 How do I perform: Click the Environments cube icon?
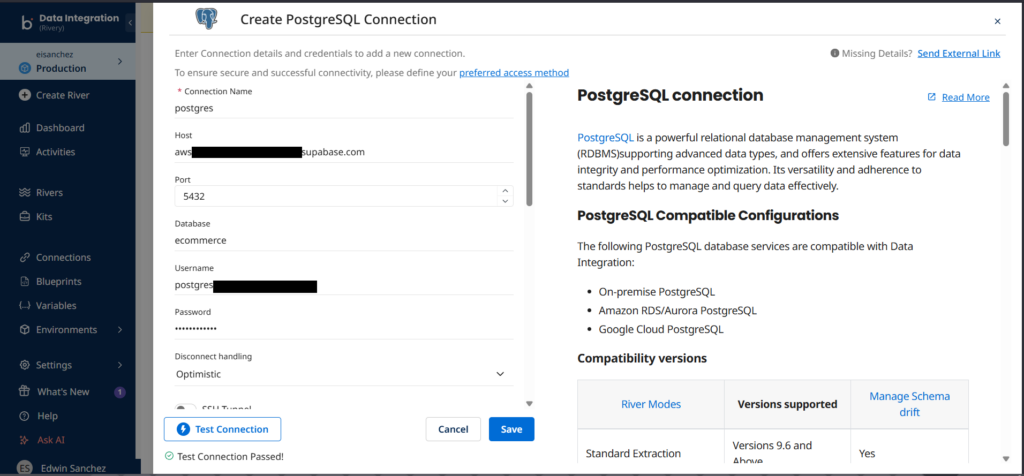point(25,330)
